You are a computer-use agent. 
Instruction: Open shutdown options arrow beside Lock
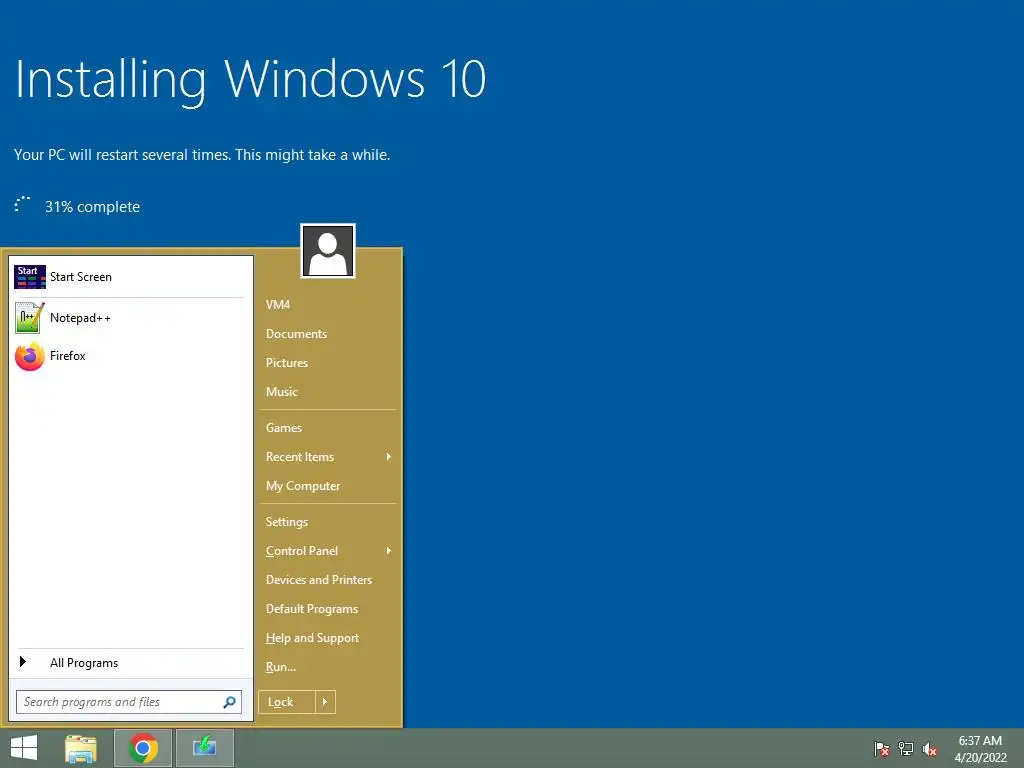pos(325,702)
